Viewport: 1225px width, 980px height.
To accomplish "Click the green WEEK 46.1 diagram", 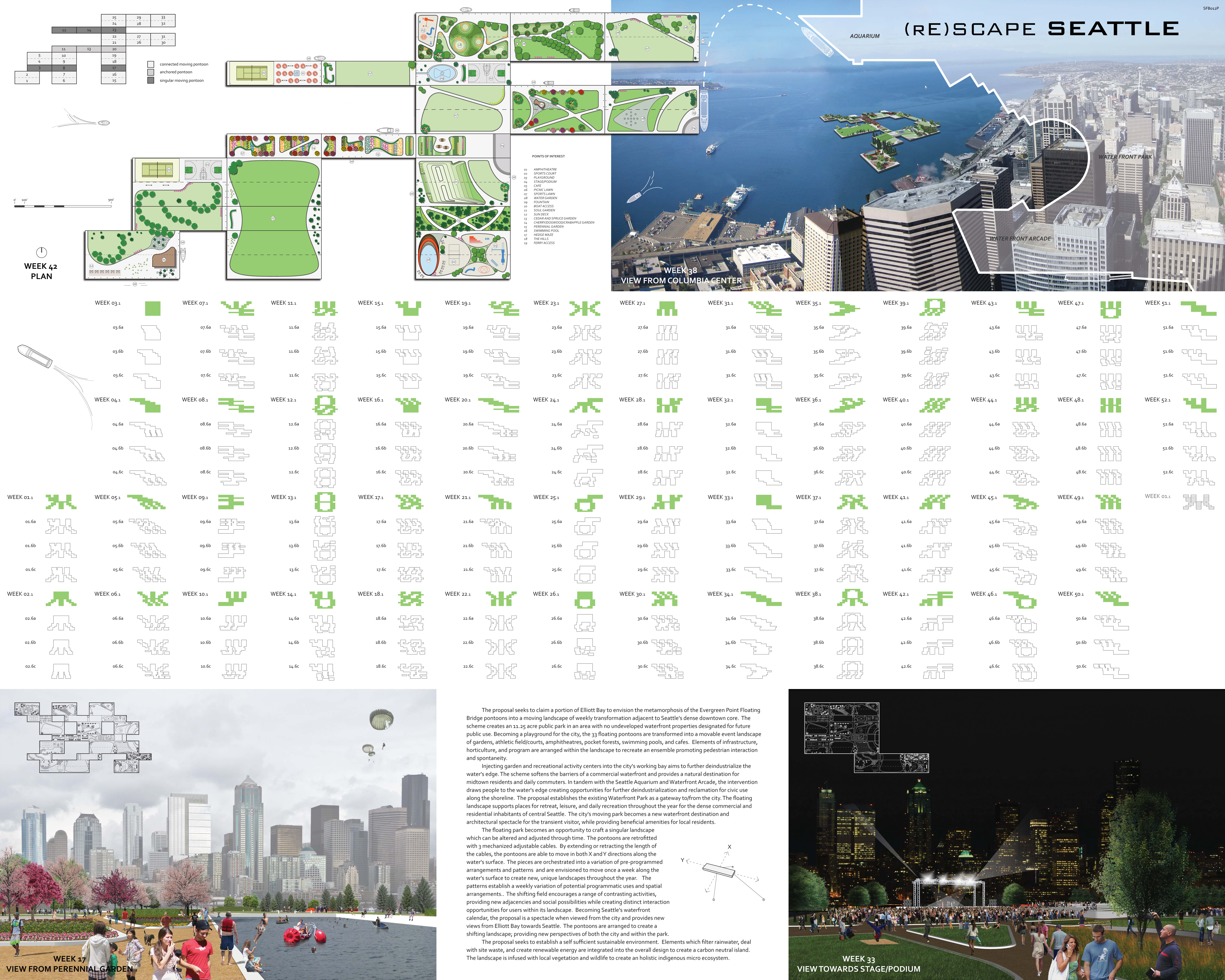I will [1019, 599].
